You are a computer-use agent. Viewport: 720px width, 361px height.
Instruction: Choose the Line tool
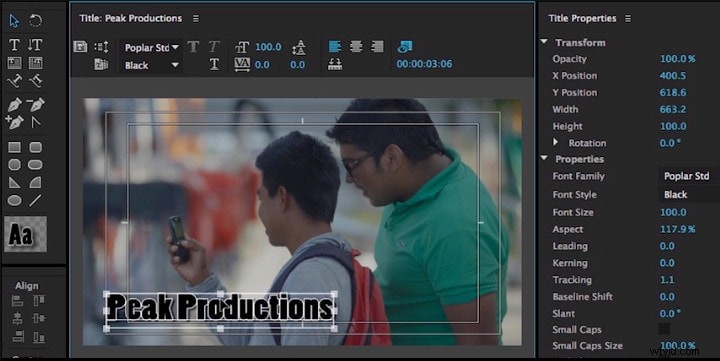tap(35, 200)
